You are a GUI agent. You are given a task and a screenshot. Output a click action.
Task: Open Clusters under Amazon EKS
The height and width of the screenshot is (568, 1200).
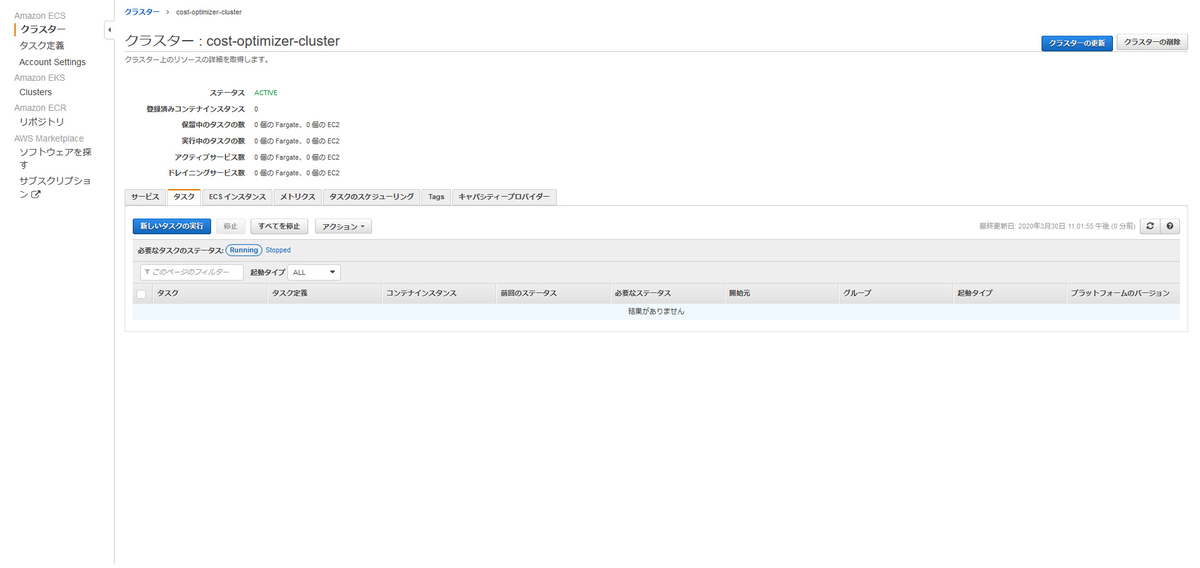tap(36, 92)
